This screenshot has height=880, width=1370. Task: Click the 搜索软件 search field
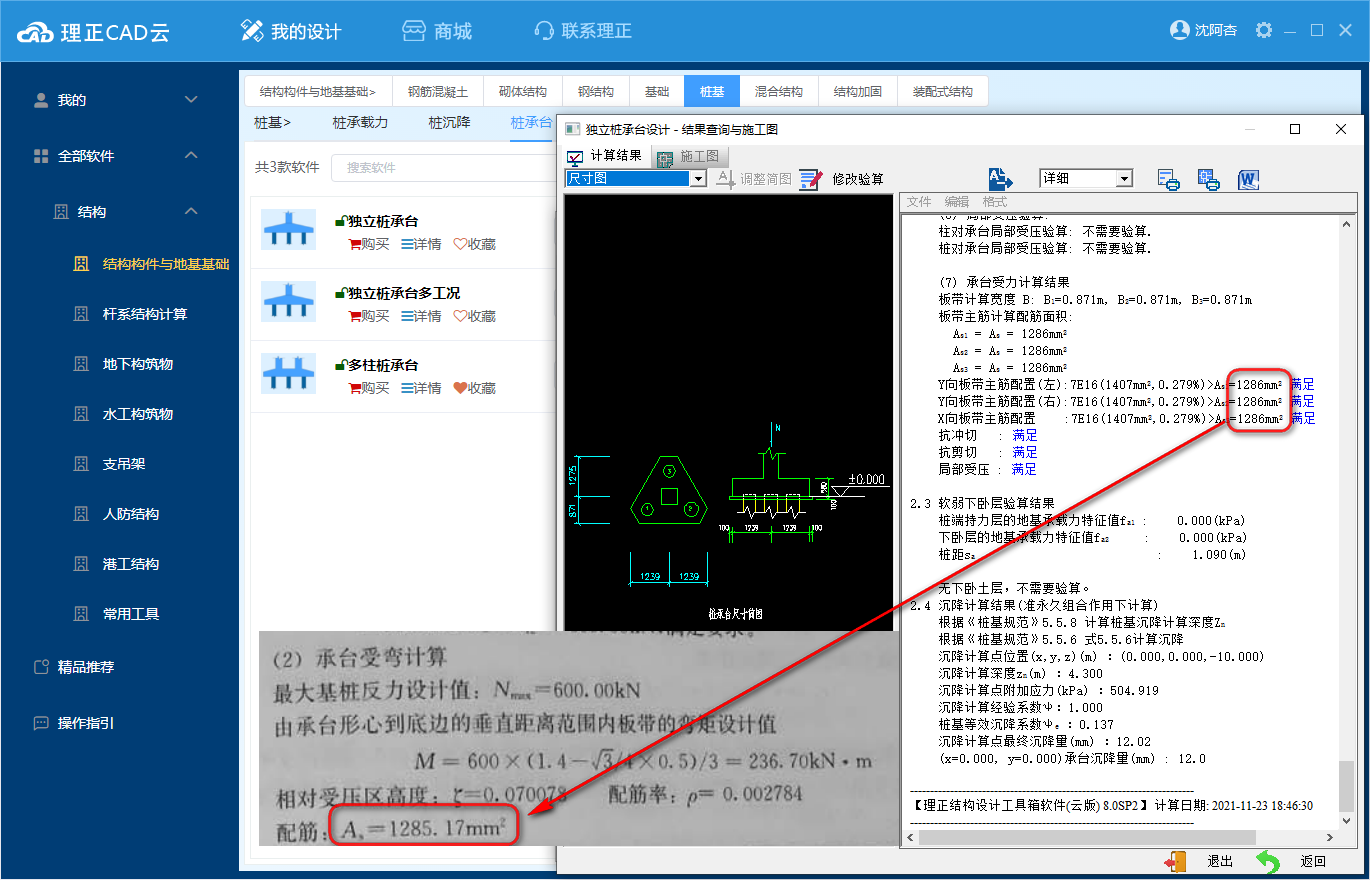[x=443, y=168]
